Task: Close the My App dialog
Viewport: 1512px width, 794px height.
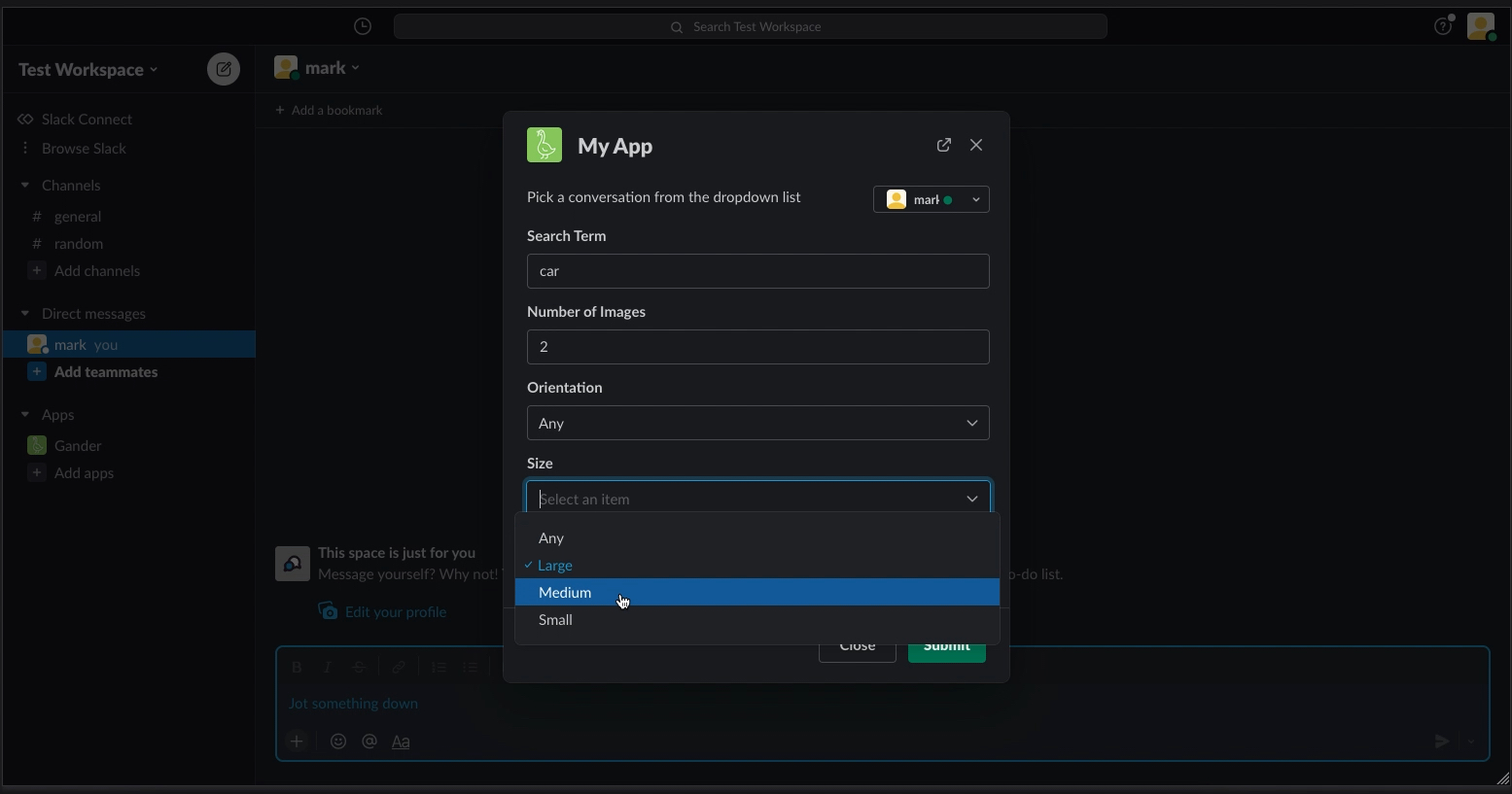Action: (976, 145)
